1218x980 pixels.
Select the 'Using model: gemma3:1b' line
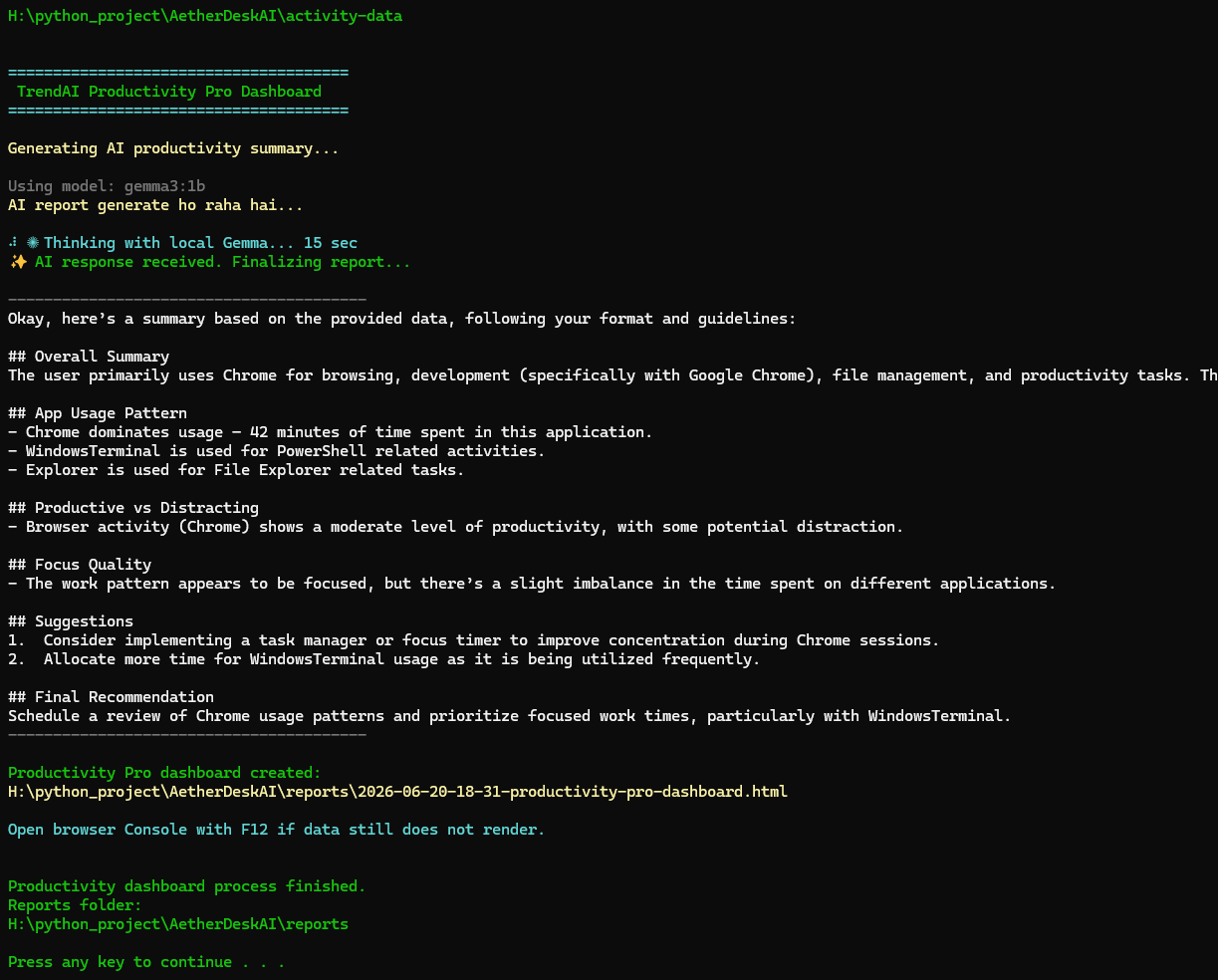(x=107, y=186)
